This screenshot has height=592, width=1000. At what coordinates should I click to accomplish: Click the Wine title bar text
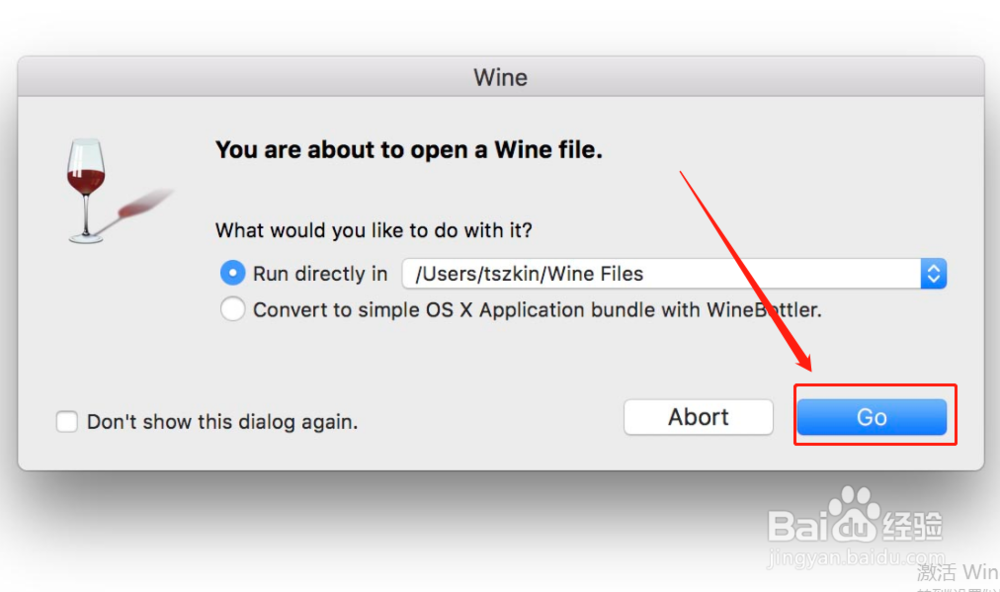(x=501, y=78)
